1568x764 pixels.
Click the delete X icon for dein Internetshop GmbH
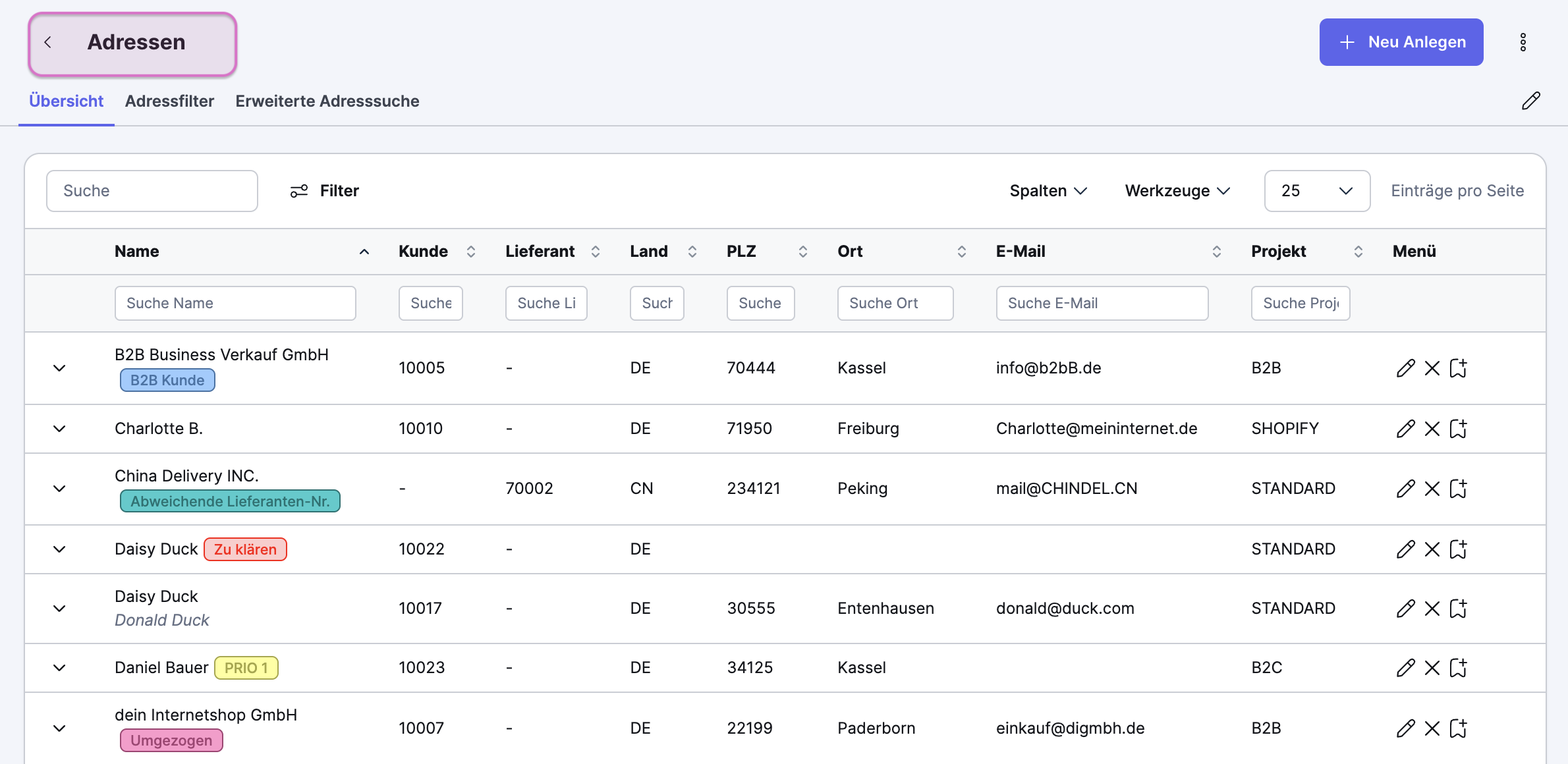pyautogui.click(x=1432, y=728)
